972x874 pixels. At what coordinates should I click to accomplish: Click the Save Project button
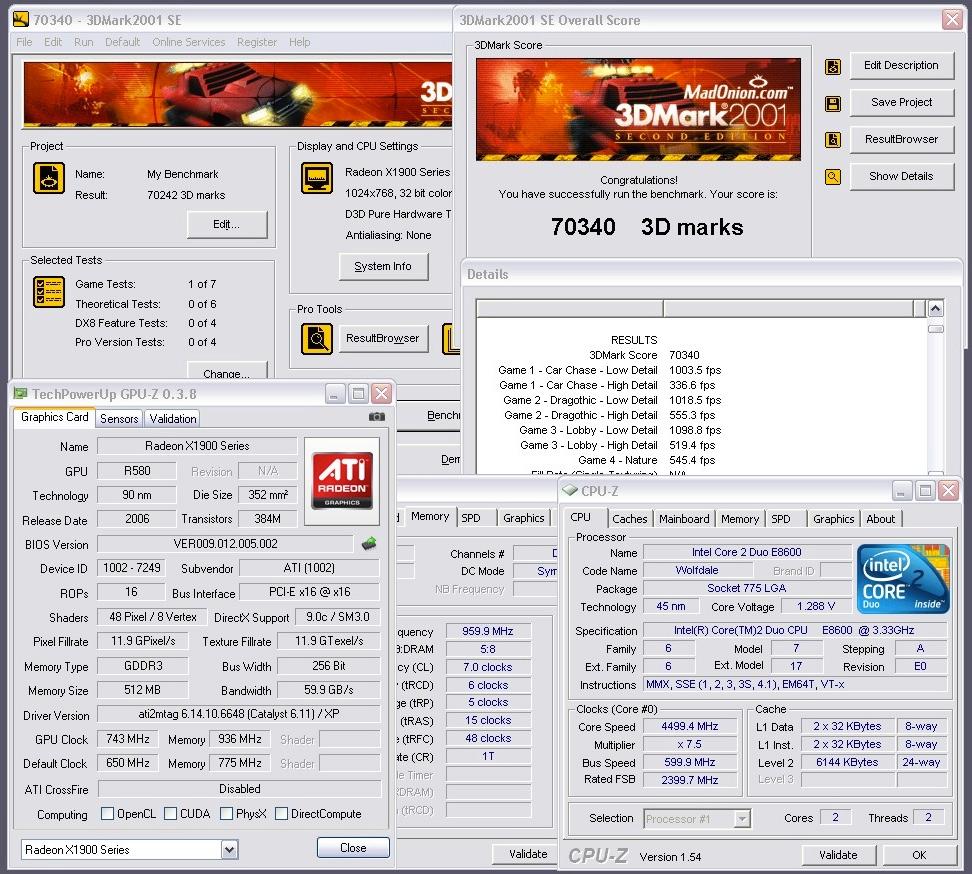point(901,102)
